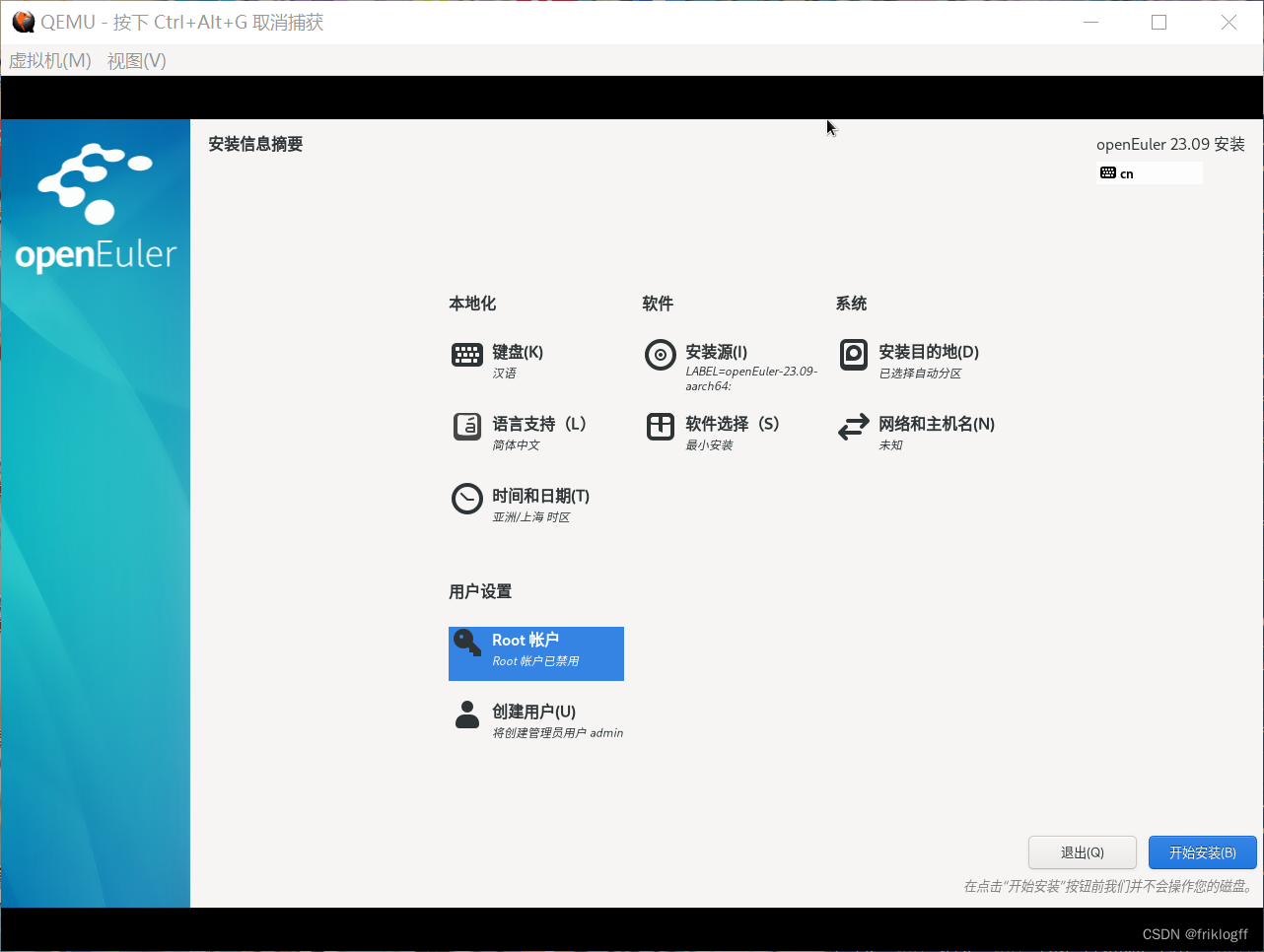Viewport: 1264px width, 952px height.
Task: Click the 开始安装(B) button
Action: [x=1203, y=852]
